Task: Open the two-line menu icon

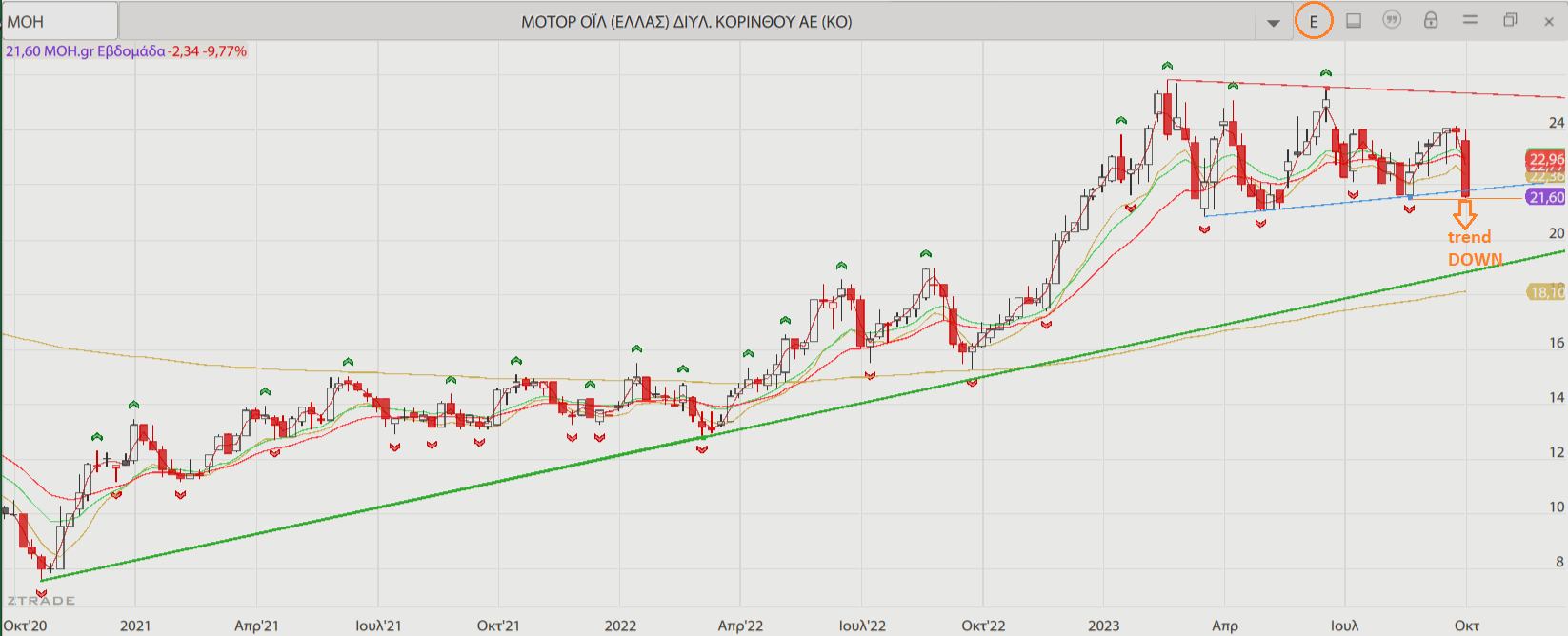Action: click(1470, 20)
